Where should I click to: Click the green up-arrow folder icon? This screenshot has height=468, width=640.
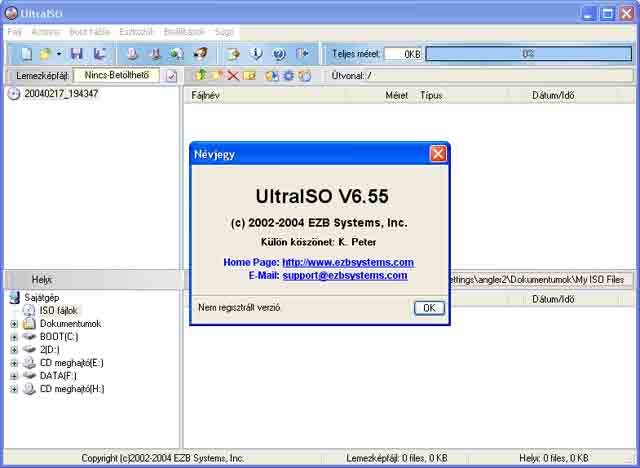point(200,75)
